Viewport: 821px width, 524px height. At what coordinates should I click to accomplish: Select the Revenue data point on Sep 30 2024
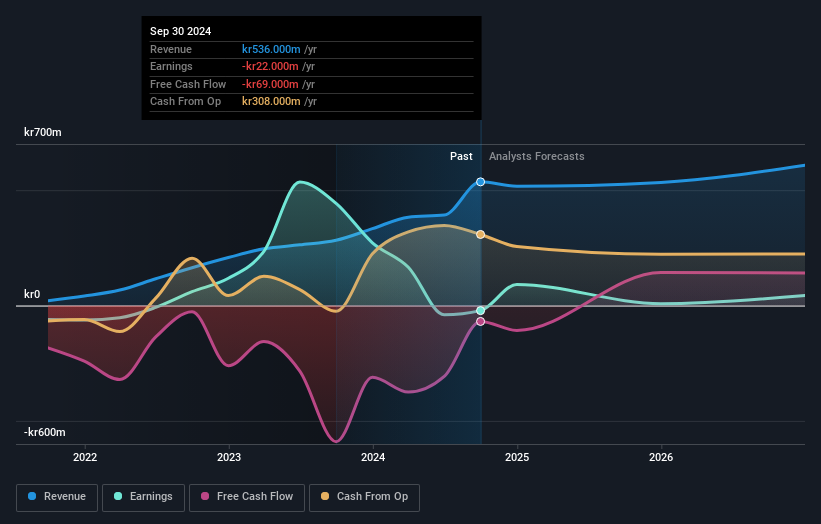[480, 182]
